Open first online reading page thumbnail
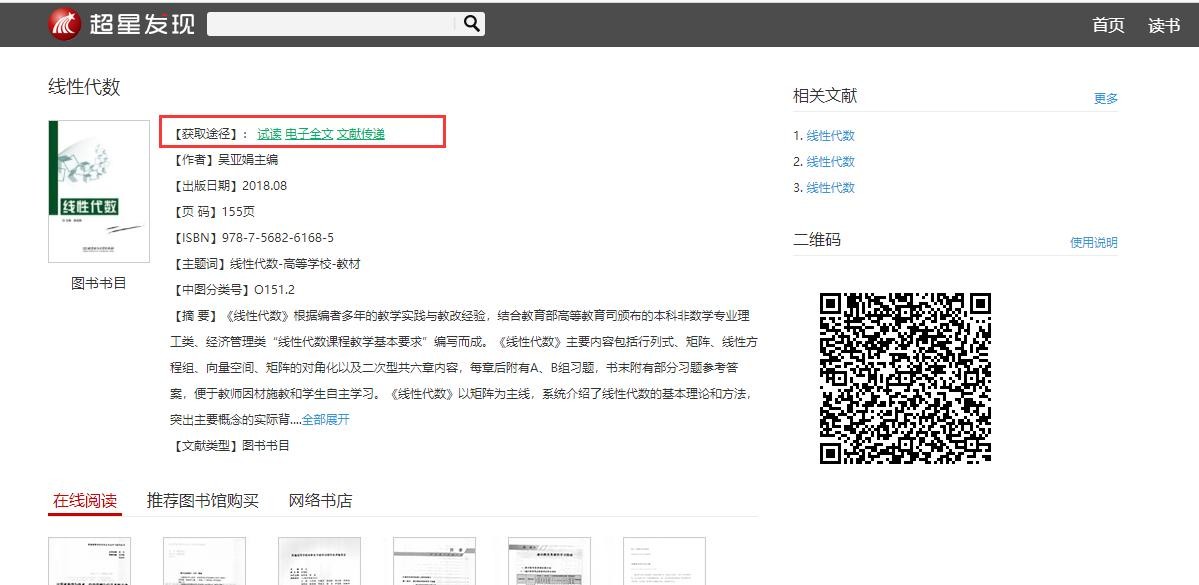The image size is (1199, 585). tap(90, 561)
